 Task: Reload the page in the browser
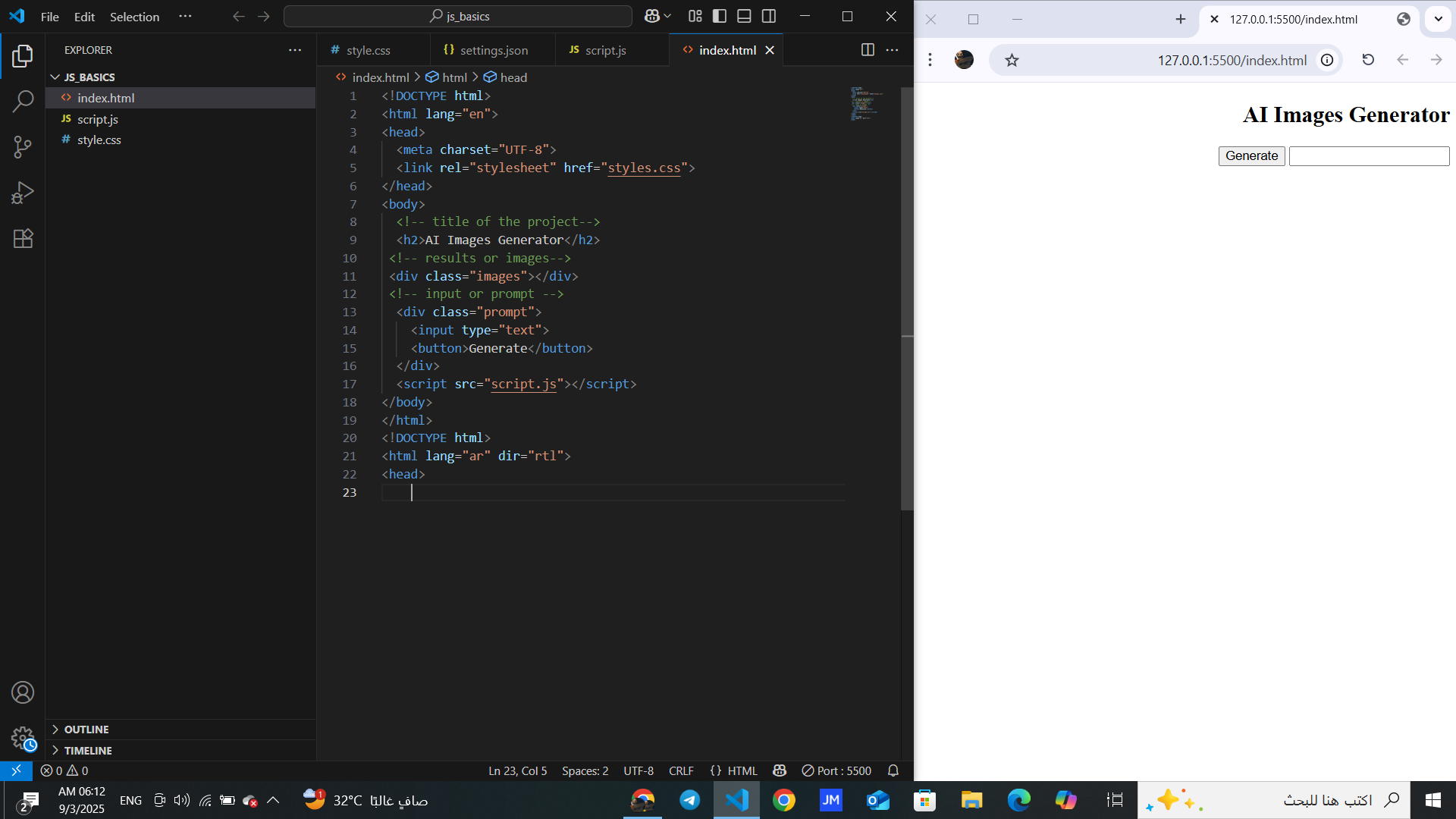click(x=1368, y=60)
